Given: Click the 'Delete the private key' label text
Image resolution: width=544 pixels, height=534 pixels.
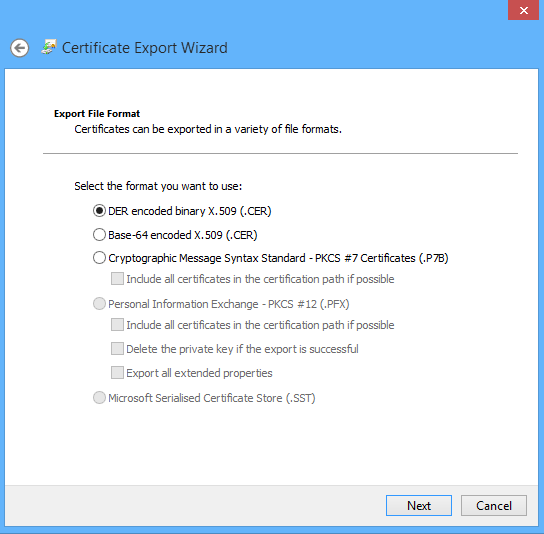Looking at the screenshot, I should point(242,349).
